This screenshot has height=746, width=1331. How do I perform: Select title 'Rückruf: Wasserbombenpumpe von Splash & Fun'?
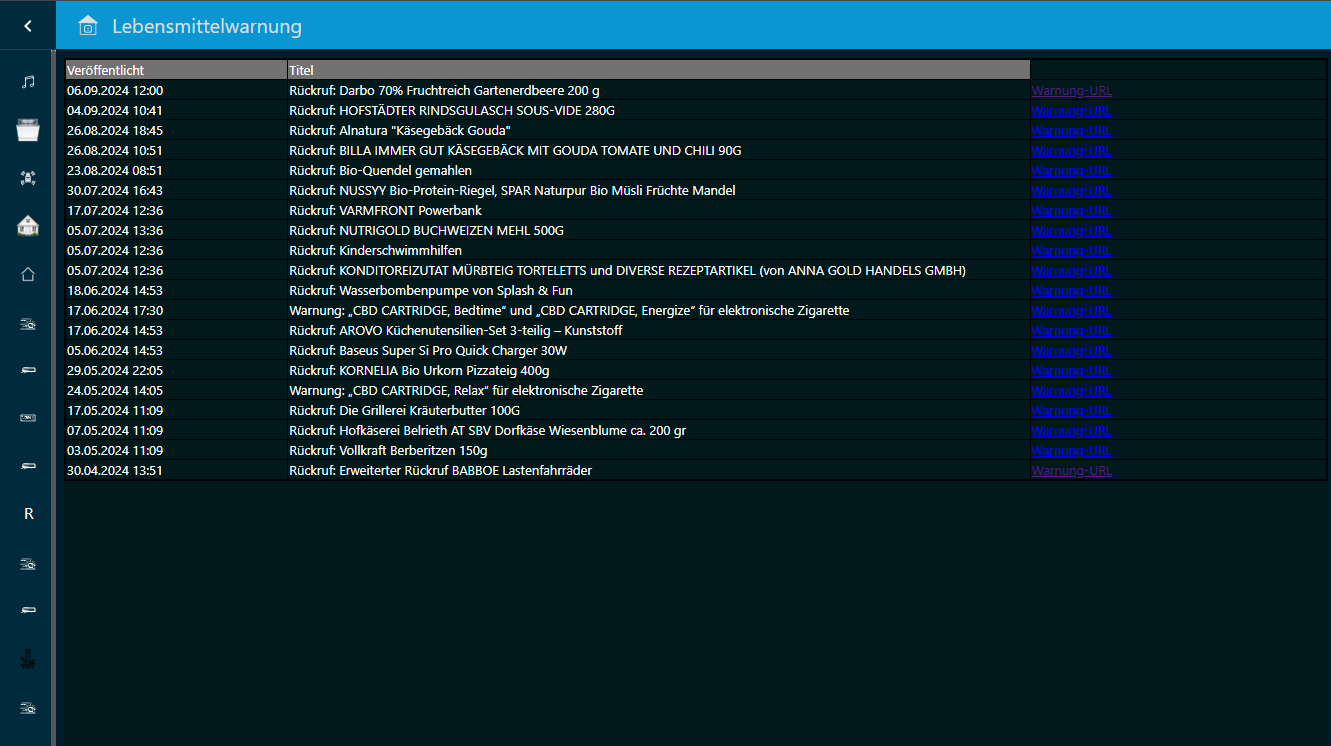[431, 290]
